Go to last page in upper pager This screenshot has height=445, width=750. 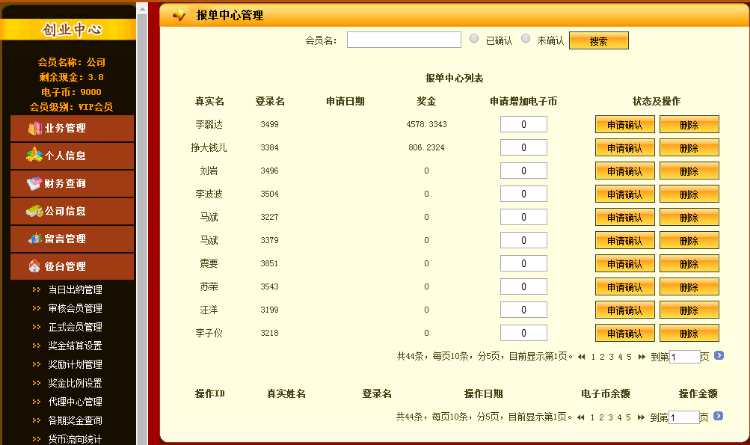641,357
